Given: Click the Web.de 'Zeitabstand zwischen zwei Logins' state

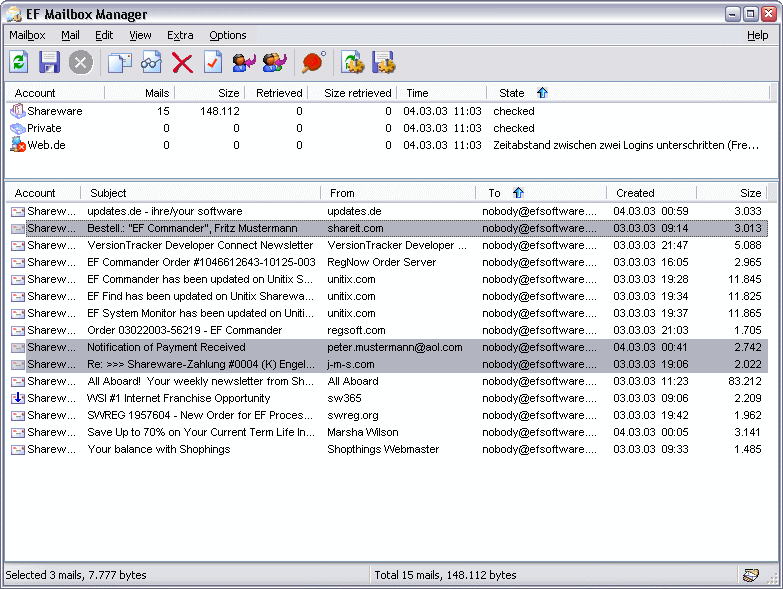Looking at the screenshot, I should [626, 145].
